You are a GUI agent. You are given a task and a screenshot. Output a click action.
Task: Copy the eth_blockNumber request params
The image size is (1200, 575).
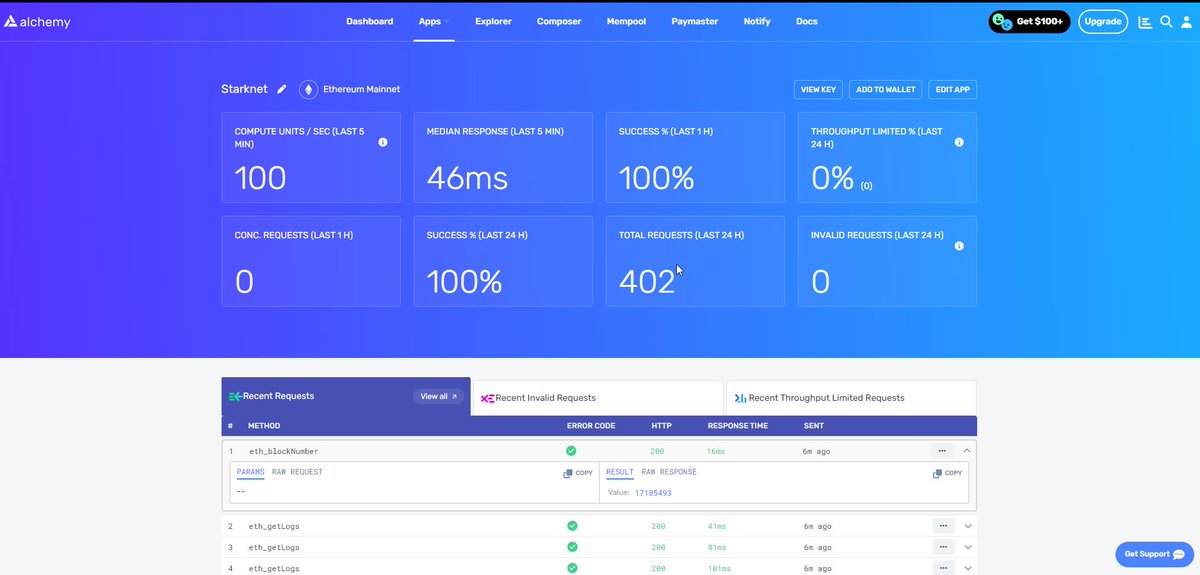578,473
